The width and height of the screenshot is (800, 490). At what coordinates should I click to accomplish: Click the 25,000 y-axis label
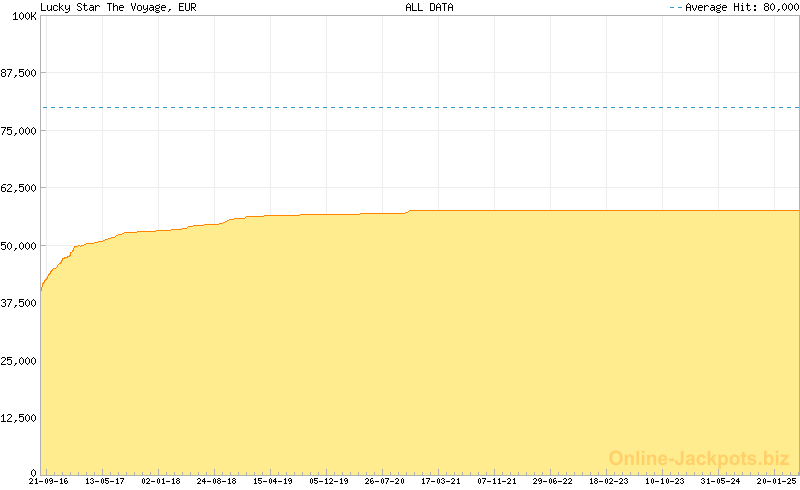pos(19,361)
